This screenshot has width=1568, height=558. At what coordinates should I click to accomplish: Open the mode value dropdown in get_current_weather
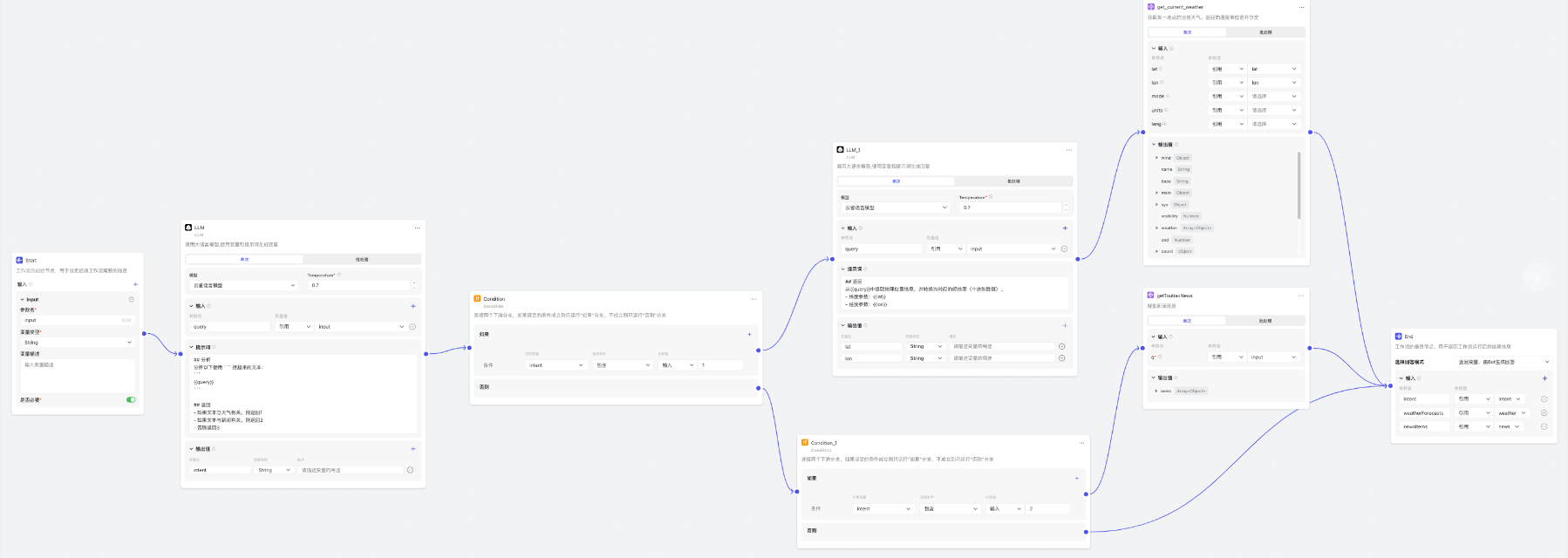(1274, 97)
